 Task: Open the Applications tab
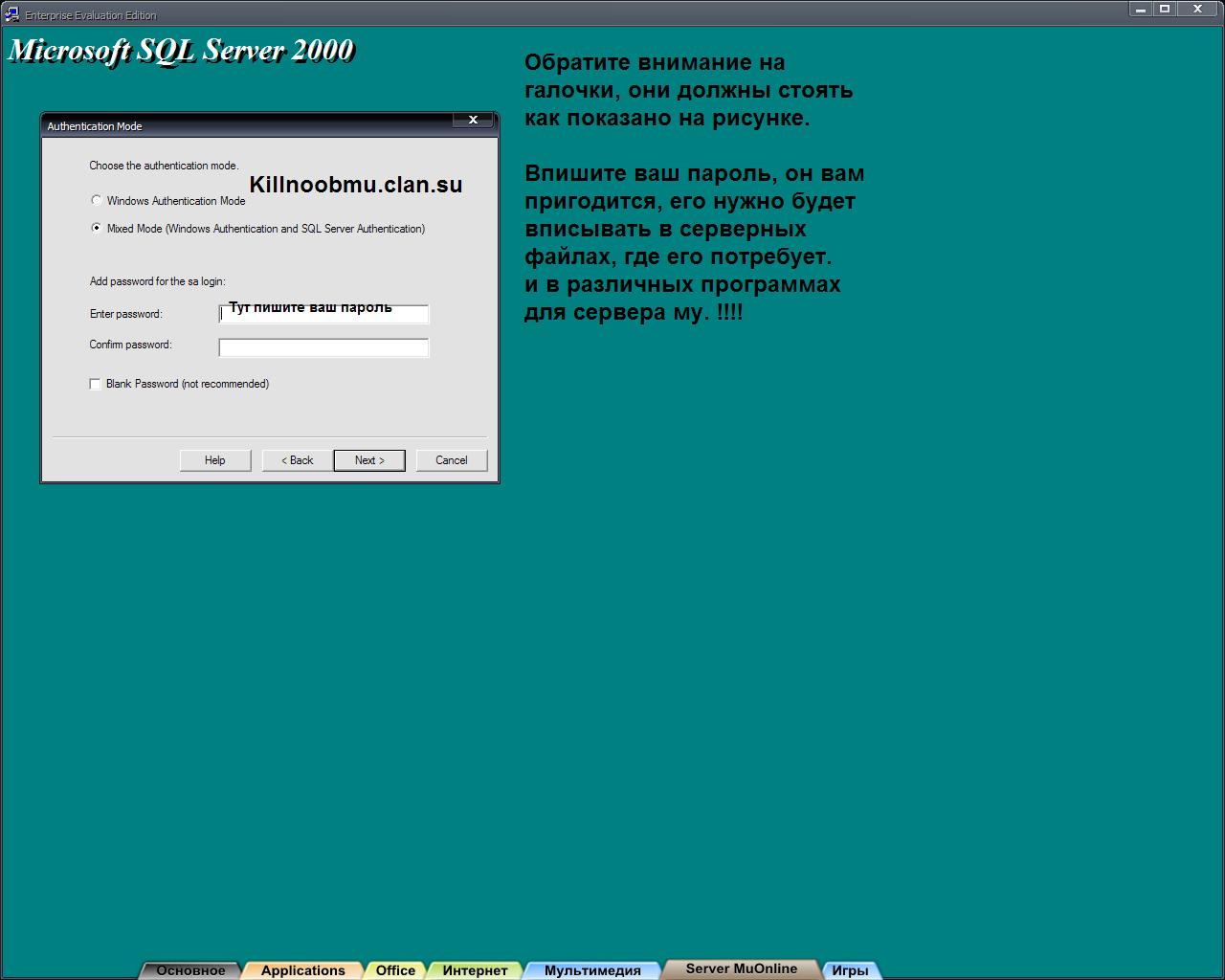tap(302, 970)
